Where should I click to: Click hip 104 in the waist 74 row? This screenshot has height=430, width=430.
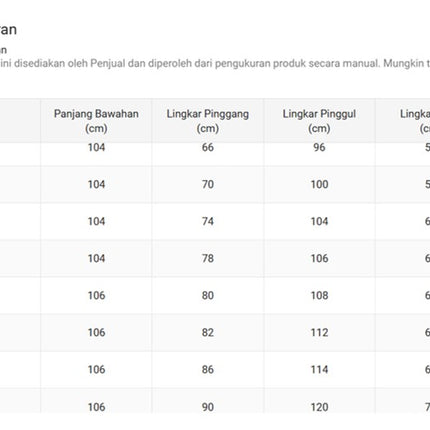pos(319,221)
